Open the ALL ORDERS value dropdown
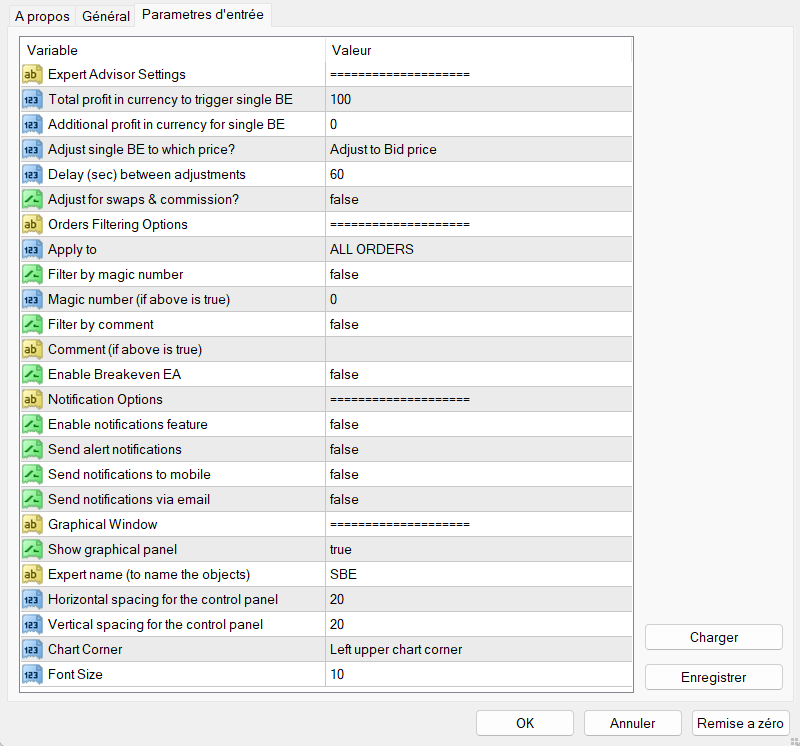Image resolution: width=800 pixels, height=746 pixels. click(x=372, y=250)
